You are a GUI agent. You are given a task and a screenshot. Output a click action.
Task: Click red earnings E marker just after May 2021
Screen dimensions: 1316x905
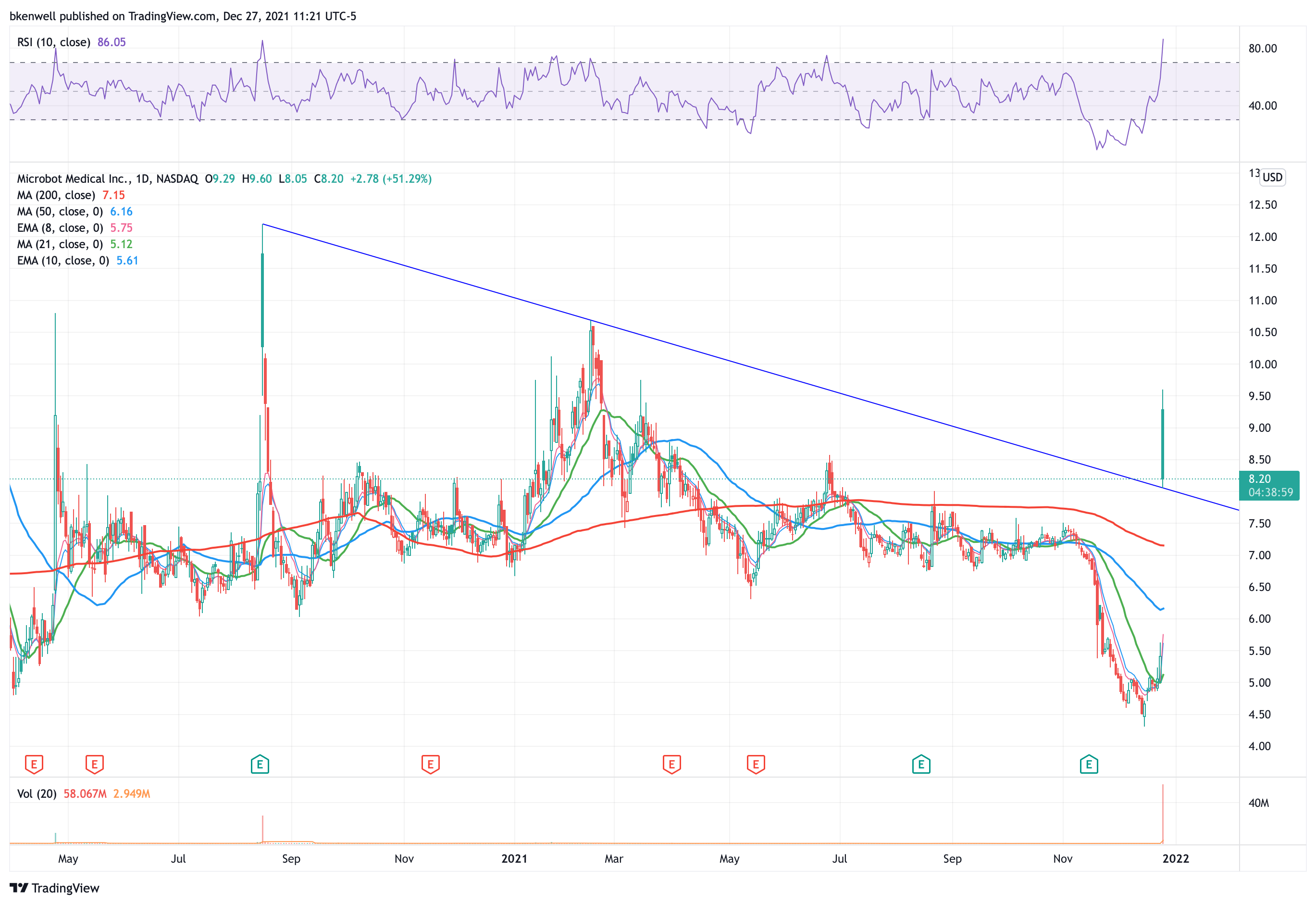point(756,764)
